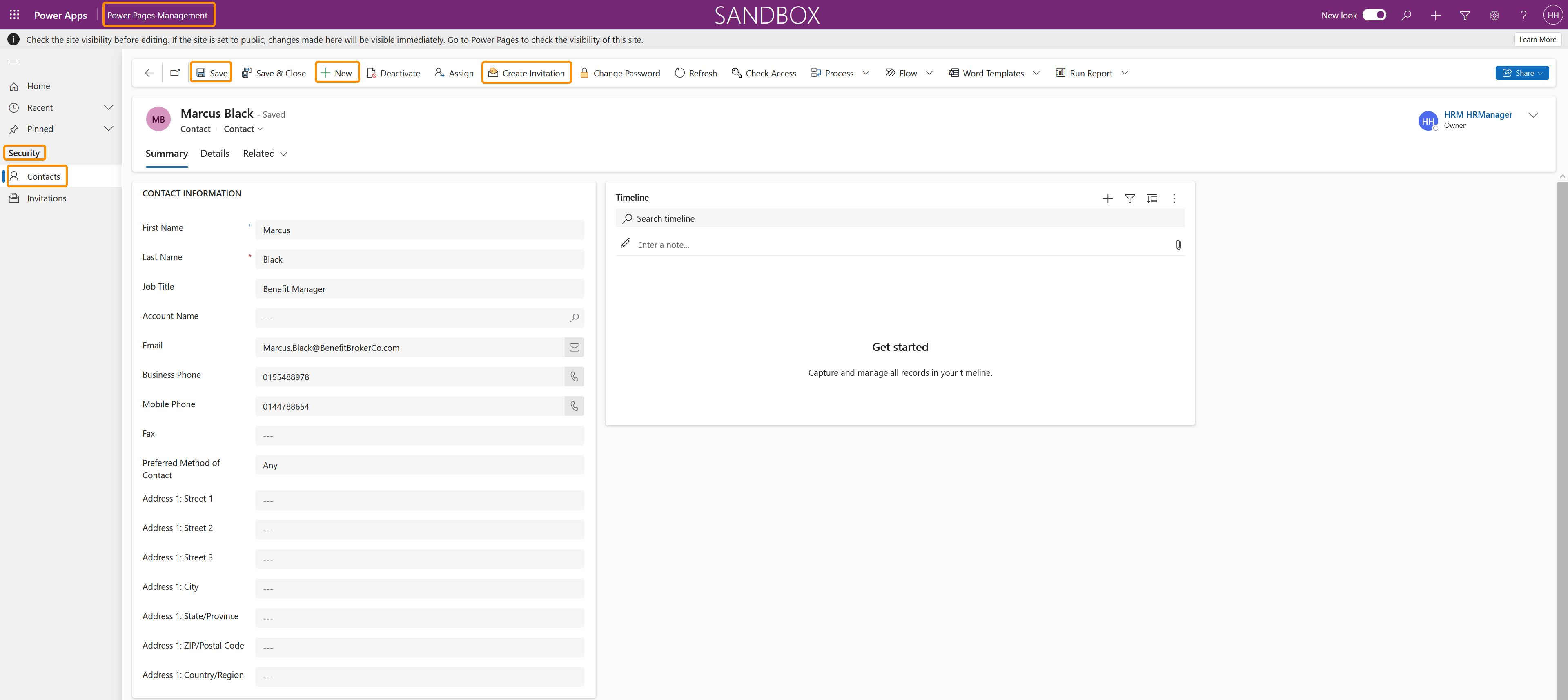Collapse the left site map hamburger
Image resolution: width=1568 pixels, height=700 pixels.
[x=13, y=62]
